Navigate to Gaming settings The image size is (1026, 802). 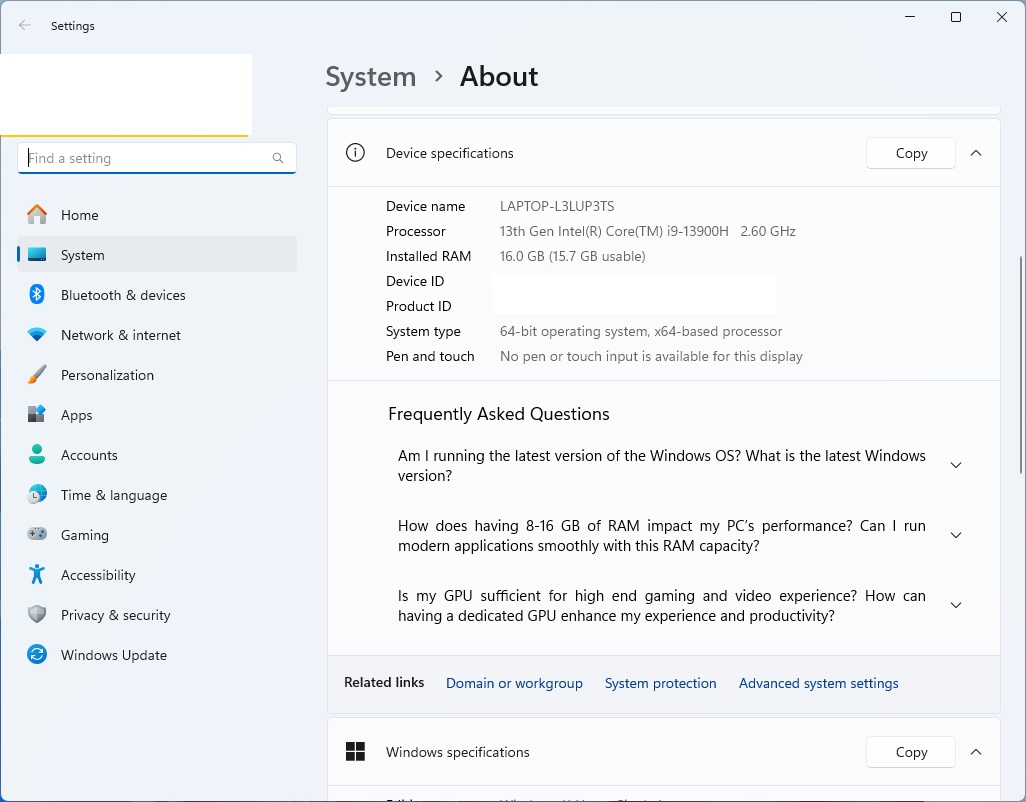pyautogui.click(x=157, y=534)
